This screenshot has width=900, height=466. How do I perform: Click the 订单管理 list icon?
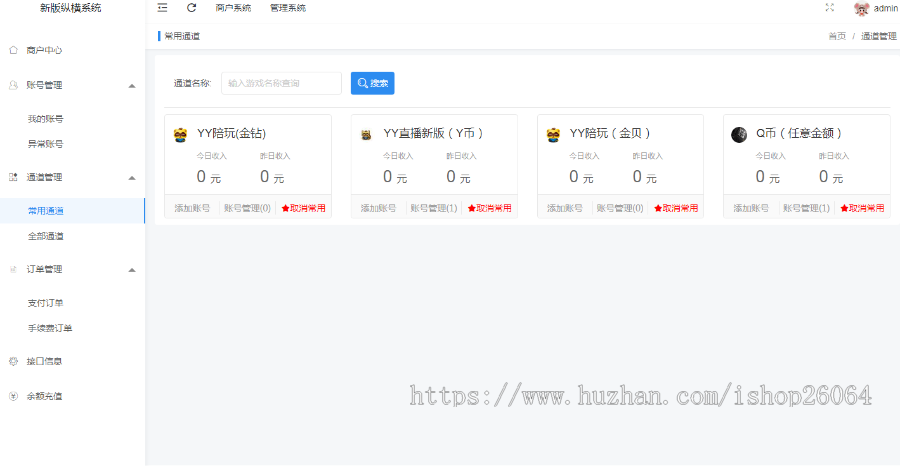(13, 270)
